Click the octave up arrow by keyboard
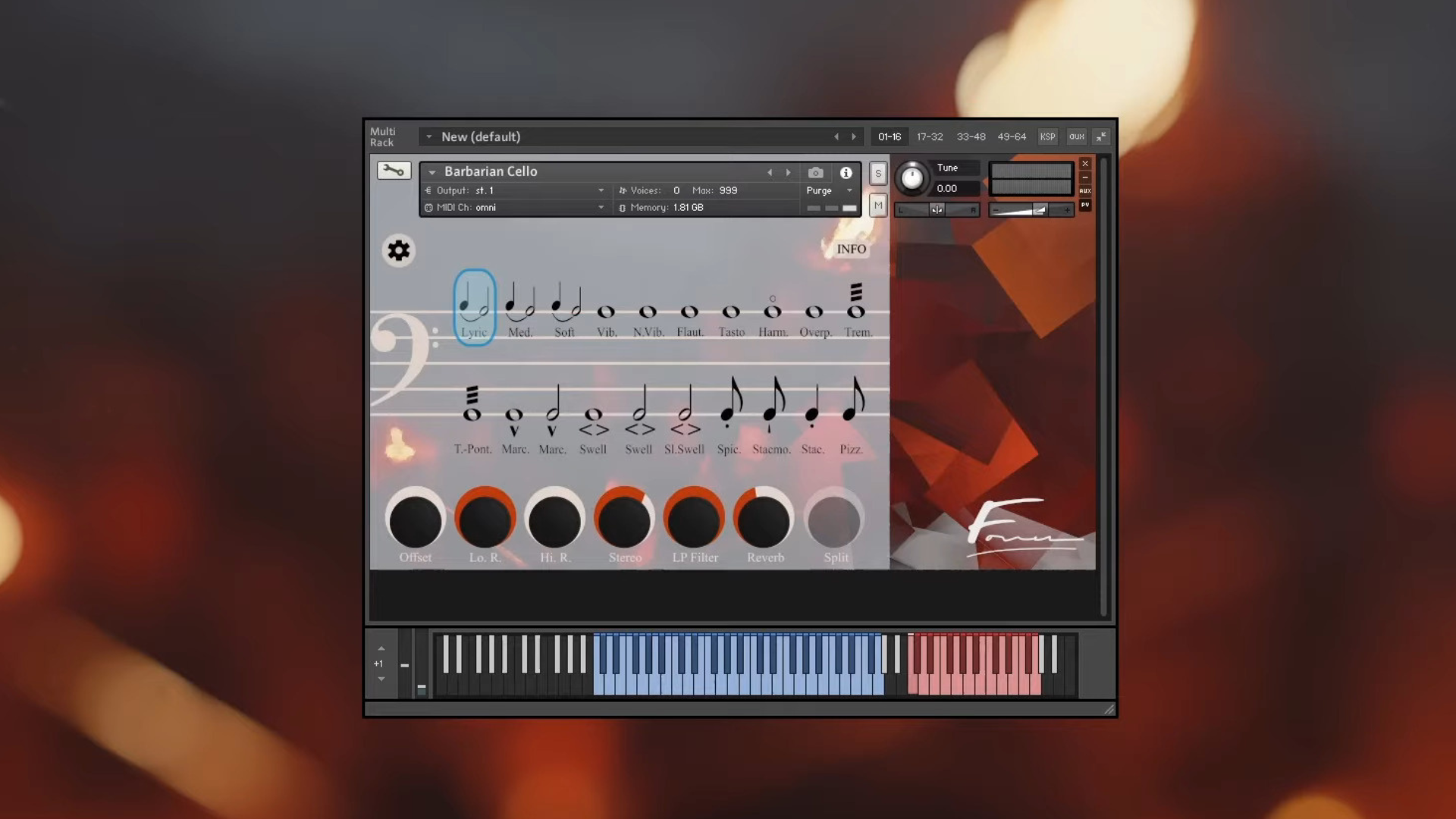The height and width of the screenshot is (819, 1456). [381, 649]
